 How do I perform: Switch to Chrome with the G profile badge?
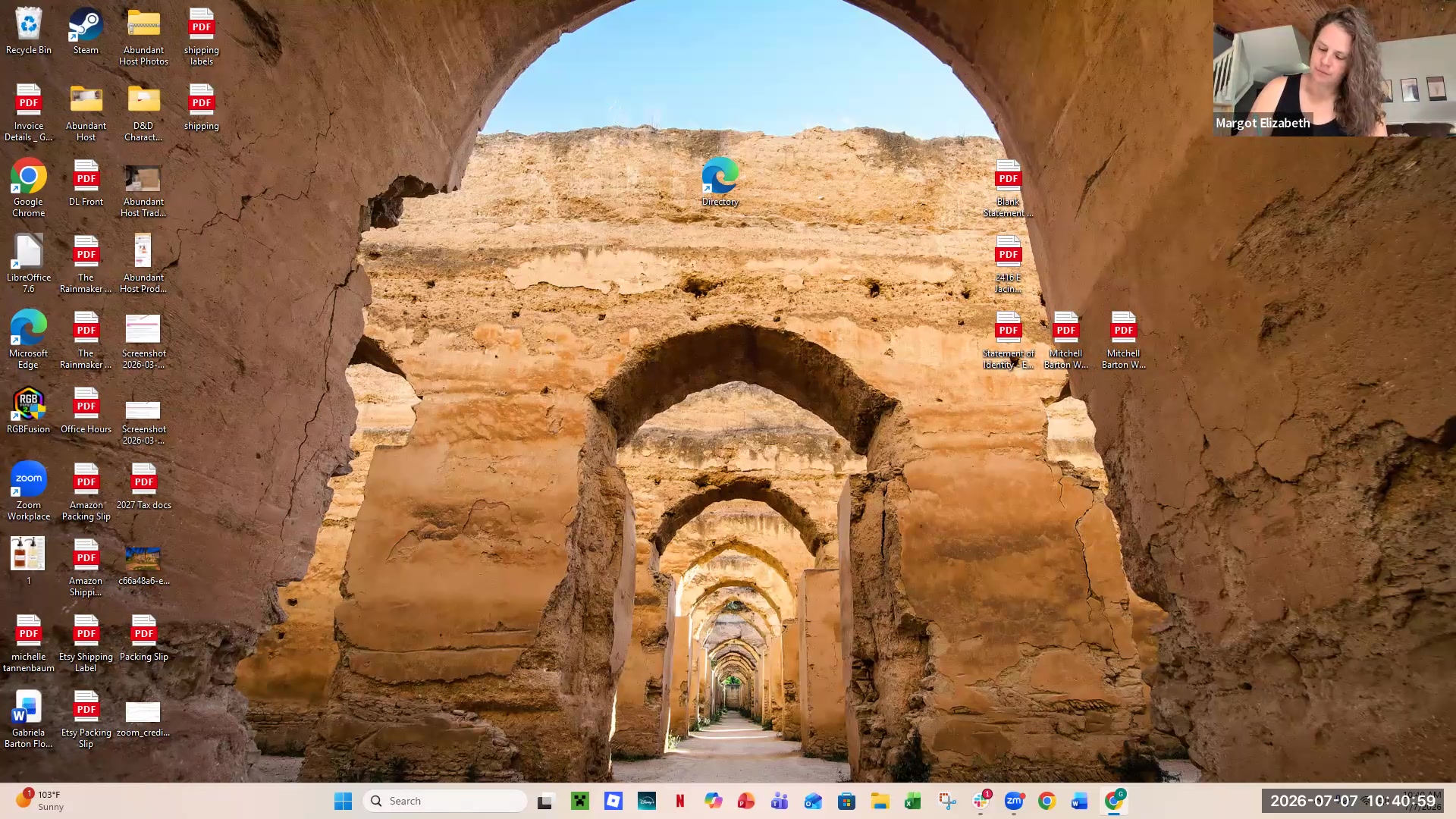(1114, 801)
